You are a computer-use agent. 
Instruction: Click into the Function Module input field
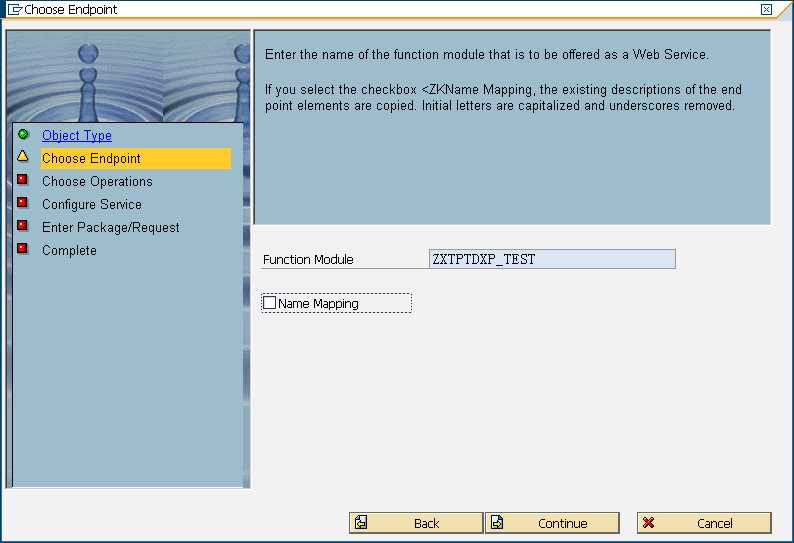point(552,259)
